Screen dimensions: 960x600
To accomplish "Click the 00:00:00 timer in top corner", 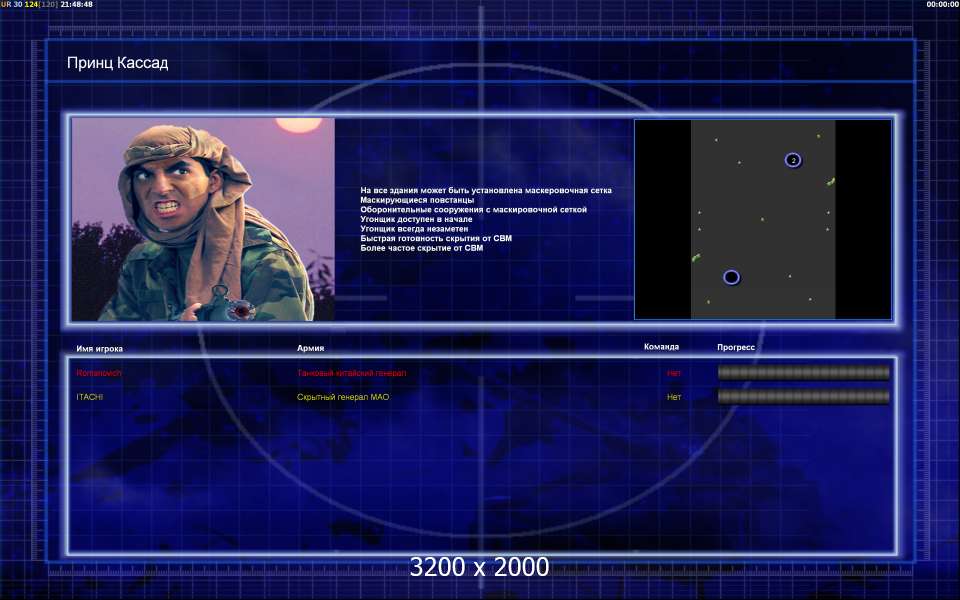I will tap(942, 5).
